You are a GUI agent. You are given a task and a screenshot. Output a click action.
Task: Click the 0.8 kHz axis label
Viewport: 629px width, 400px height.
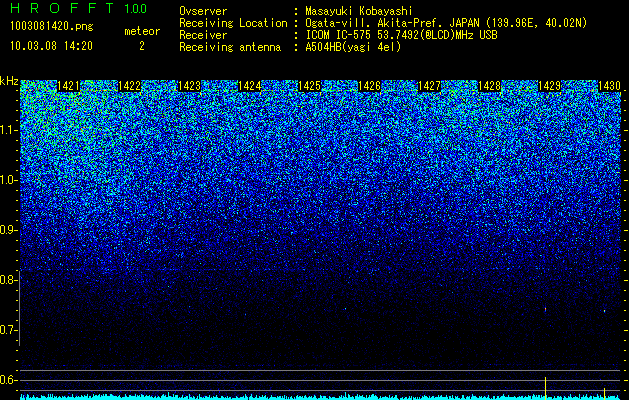(x=7, y=280)
